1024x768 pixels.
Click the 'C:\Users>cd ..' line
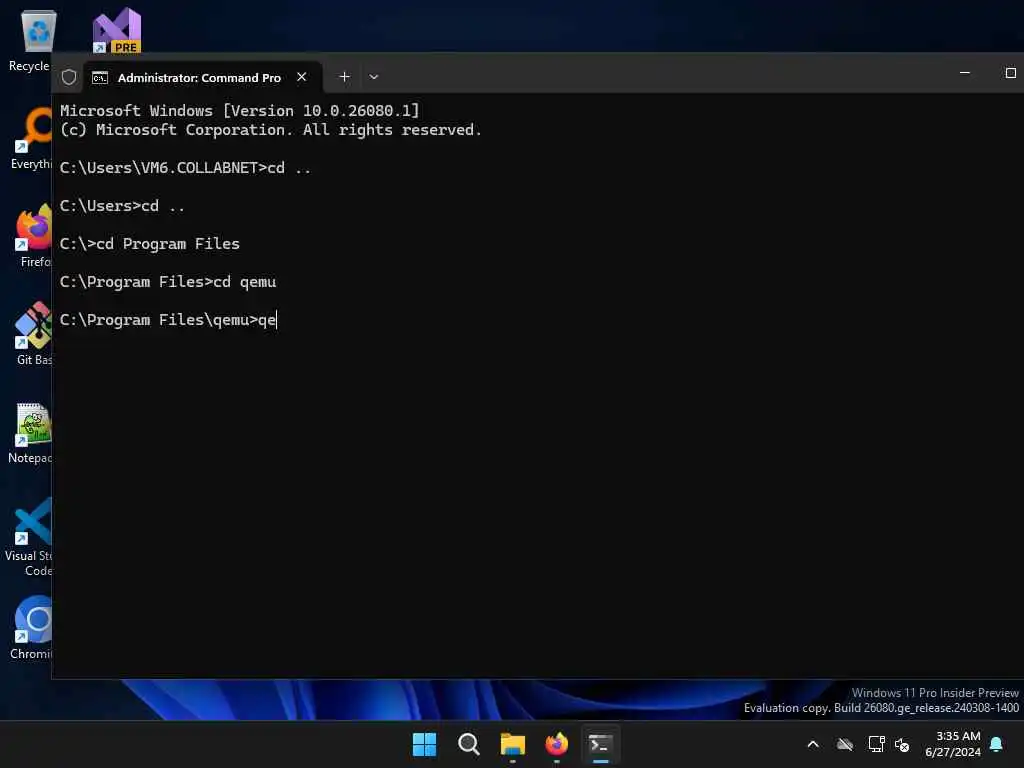pos(122,206)
